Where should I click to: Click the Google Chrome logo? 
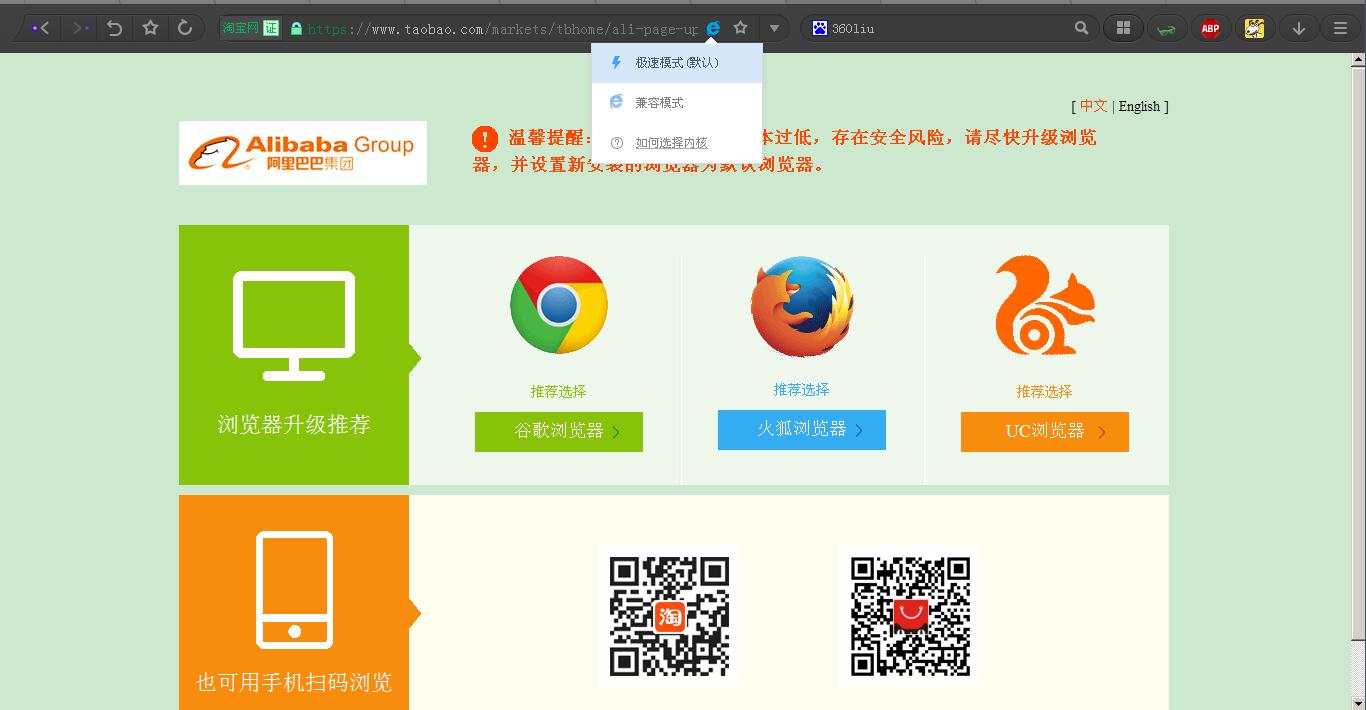point(559,305)
